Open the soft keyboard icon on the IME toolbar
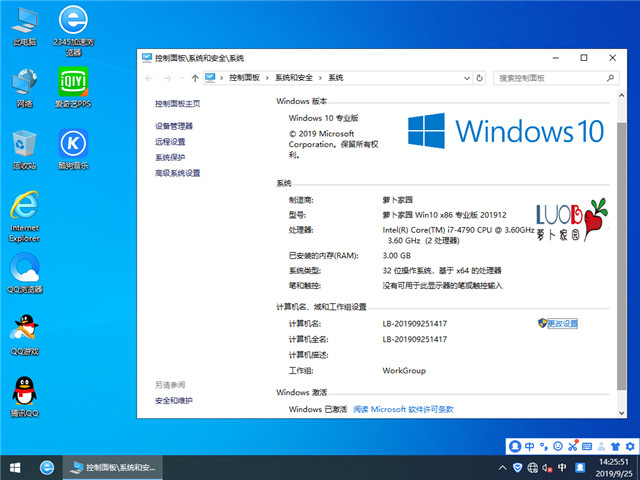Screen dimensions: 640x480 tap(587, 447)
